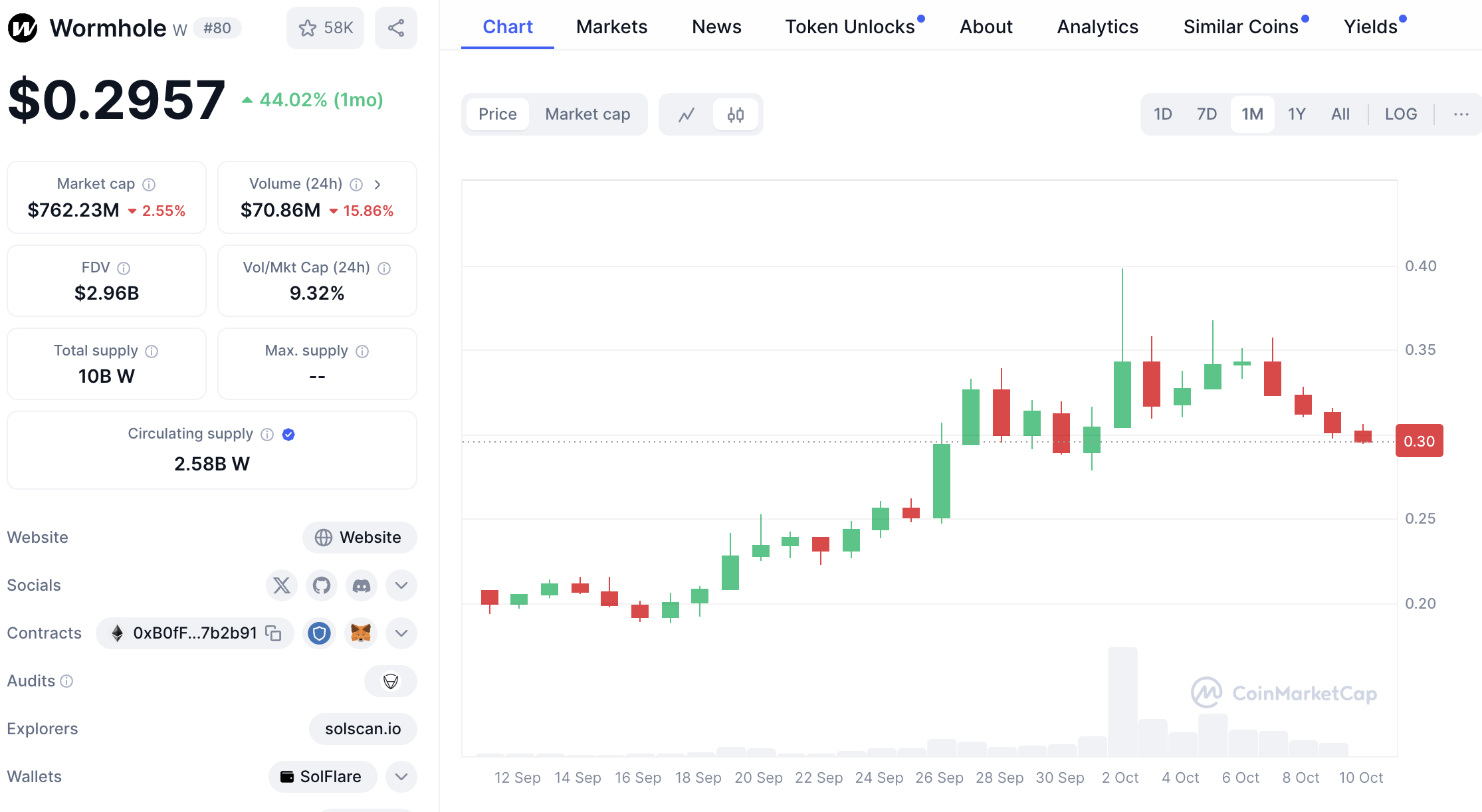
Task: Open the Similar Coins tab
Action: click(1241, 27)
